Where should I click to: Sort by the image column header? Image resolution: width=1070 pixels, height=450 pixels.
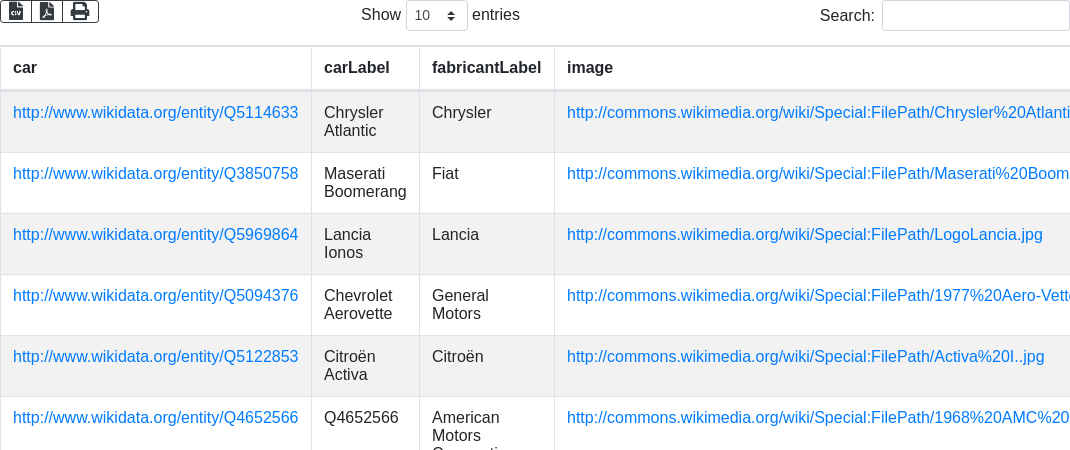tap(590, 68)
